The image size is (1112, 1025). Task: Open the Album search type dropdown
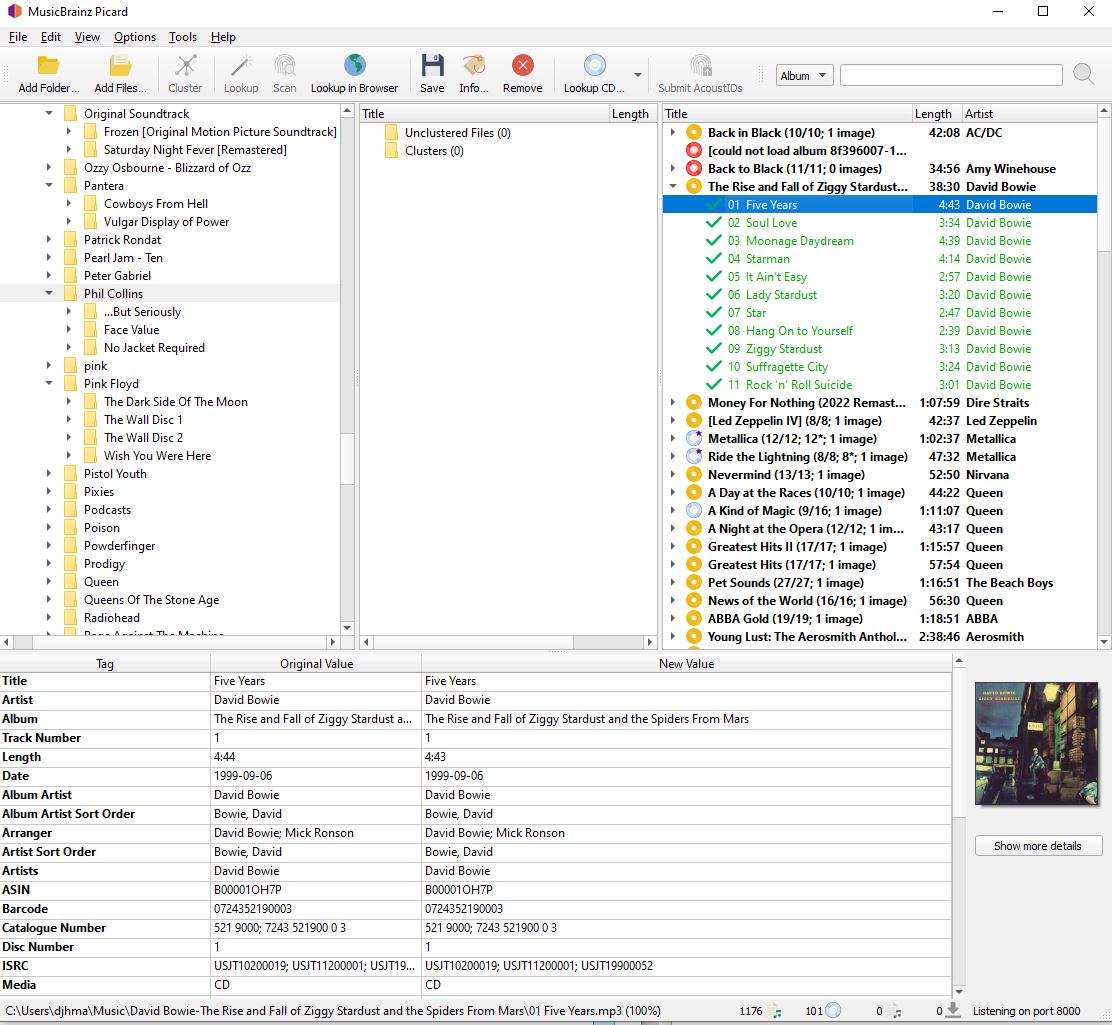pyautogui.click(x=805, y=76)
